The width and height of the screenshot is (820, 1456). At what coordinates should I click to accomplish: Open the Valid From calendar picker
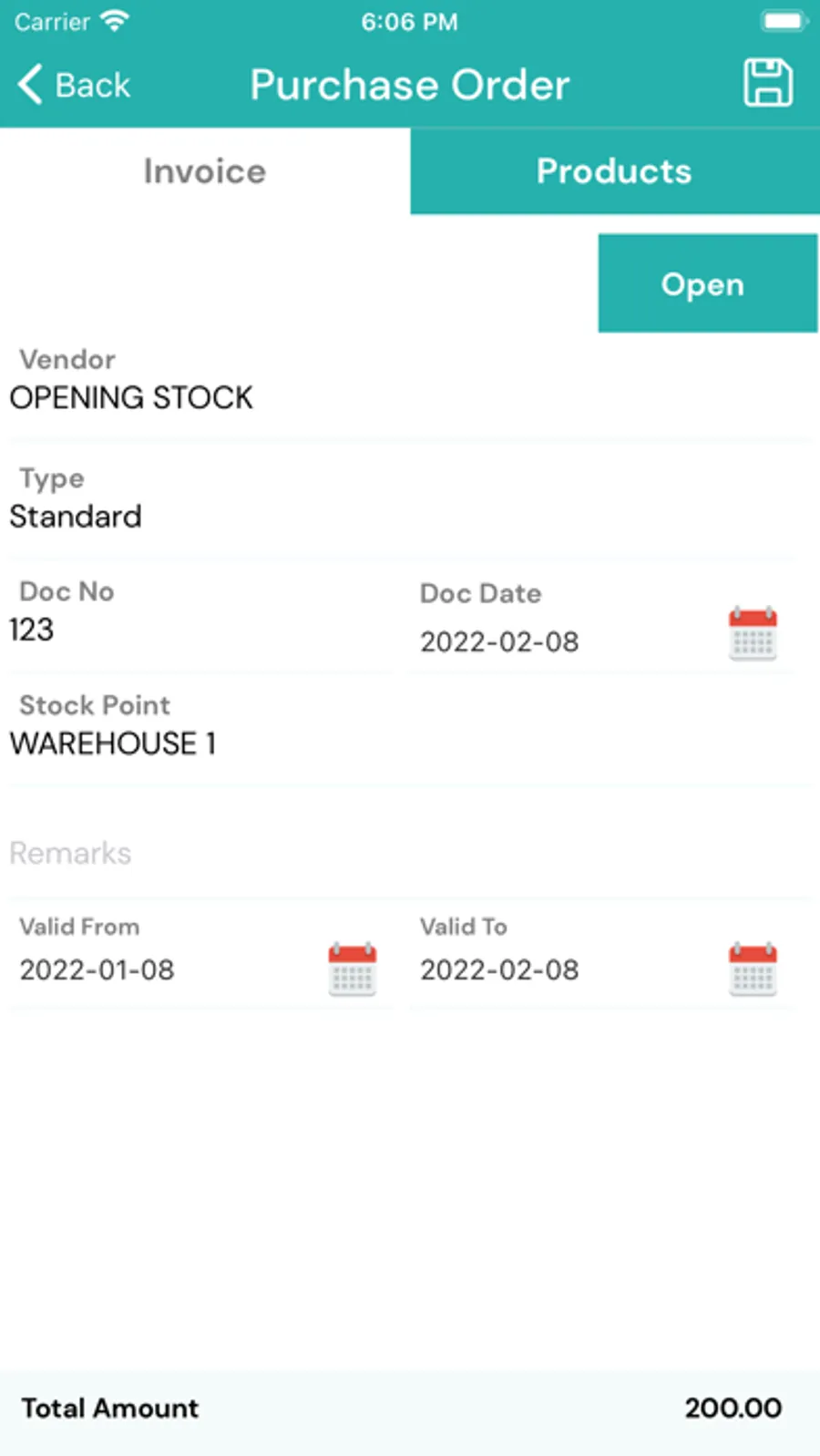click(x=353, y=969)
